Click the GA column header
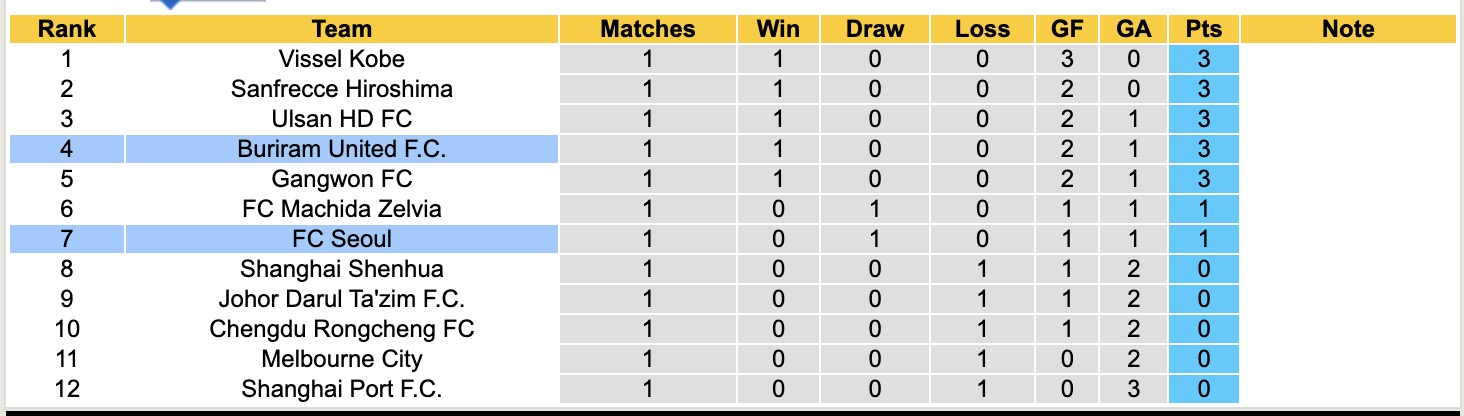This screenshot has width=1464, height=416. pos(1134,29)
